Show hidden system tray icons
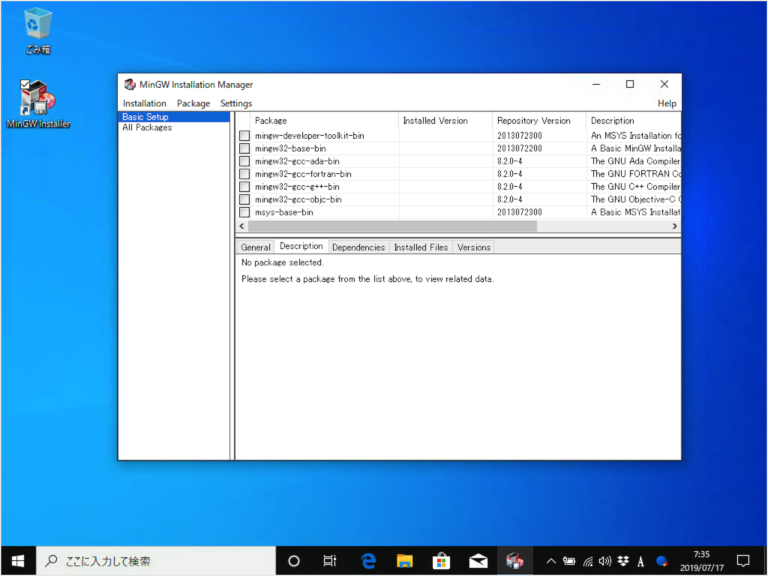The width and height of the screenshot is (768, 576). [551, 561]
